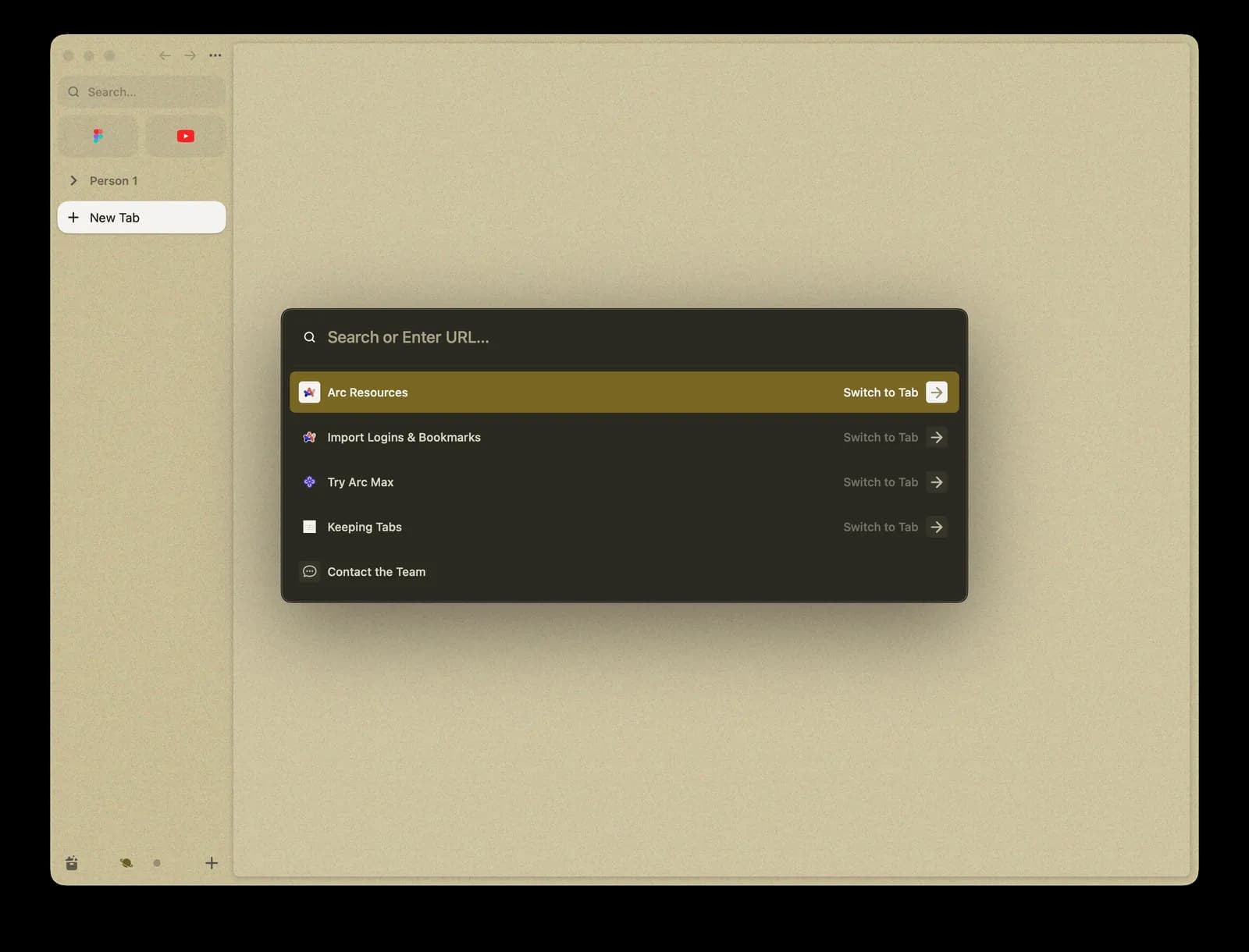The width and height of the screenshot is (1249, 952).
Task: Click the Switch to Tab label for Arc Resources
Action: (x=881, y=392)
